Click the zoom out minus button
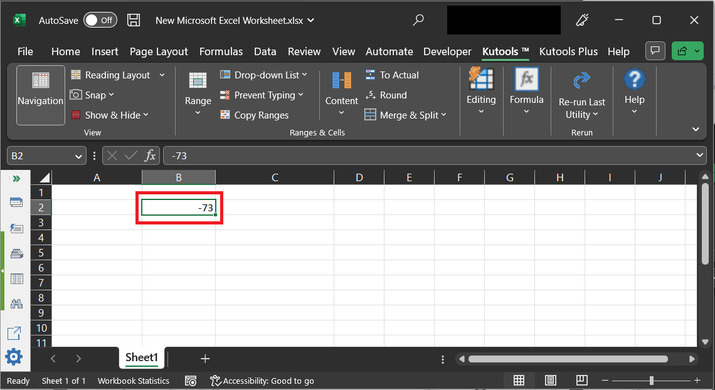This screenshot has width=715, height=390. click(x=605, y=380)
